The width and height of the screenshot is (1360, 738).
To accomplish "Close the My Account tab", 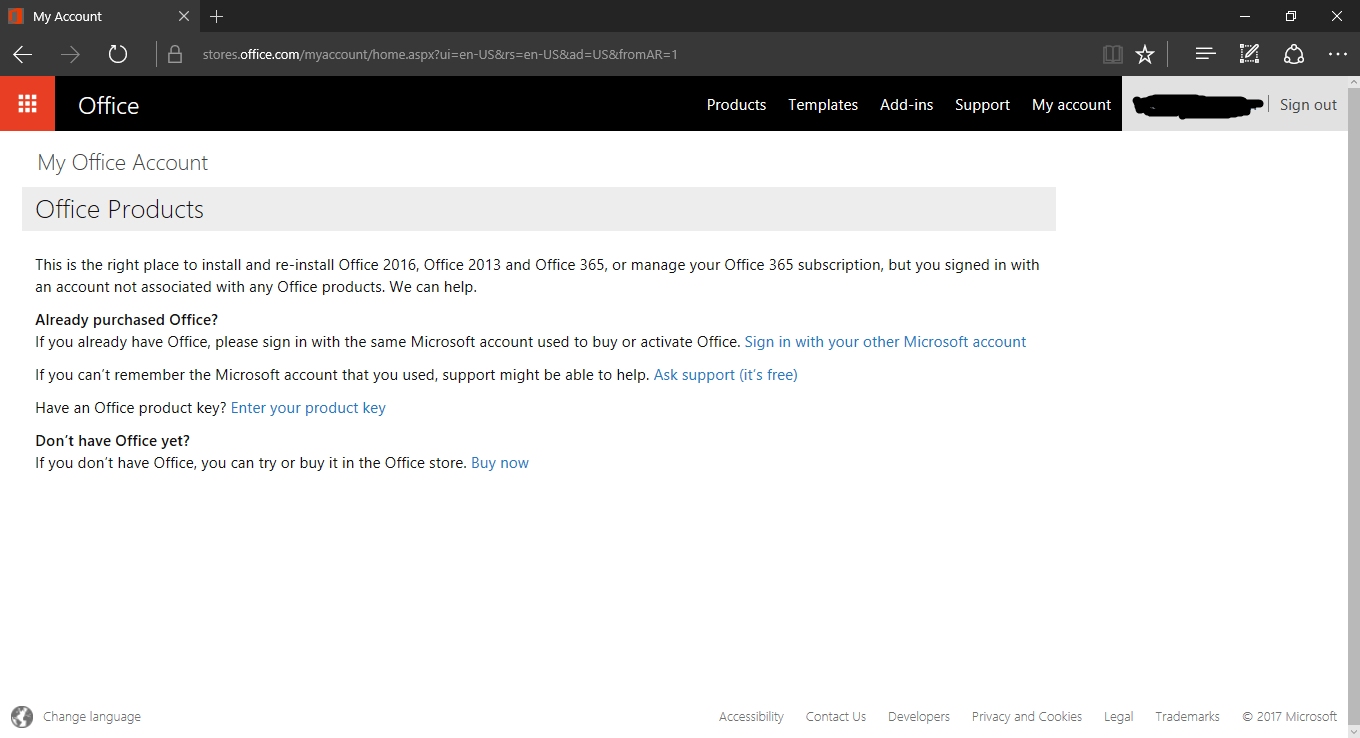I will click(x=184, y=16).
